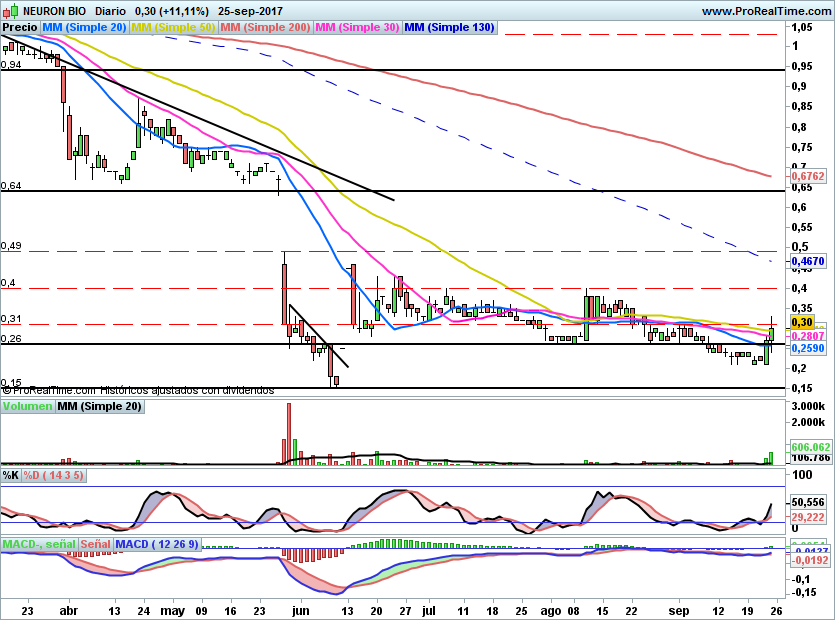The height and width of the screenshot is (620, 835).
Task: Click the green MACD-, señal label
Action: coord(38,544)
